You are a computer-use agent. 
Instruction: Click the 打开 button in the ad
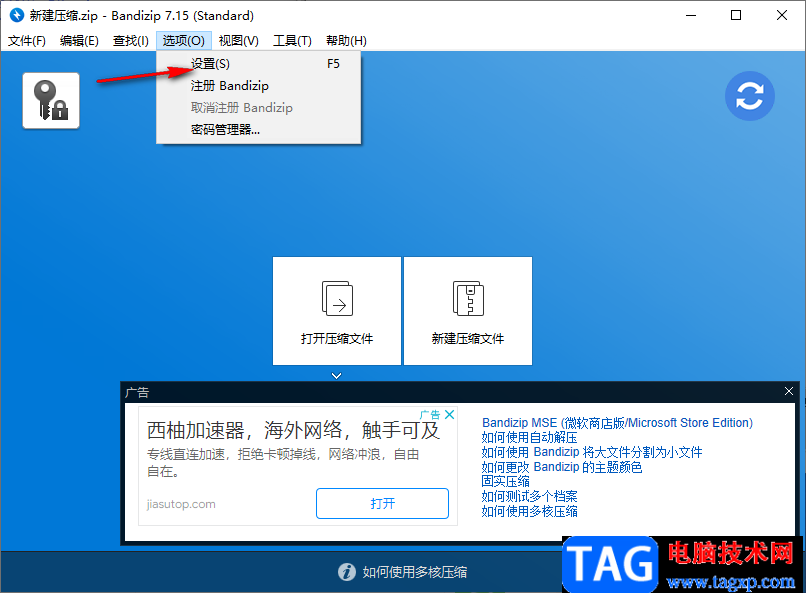pyautogui.click(x=382, y=503)
